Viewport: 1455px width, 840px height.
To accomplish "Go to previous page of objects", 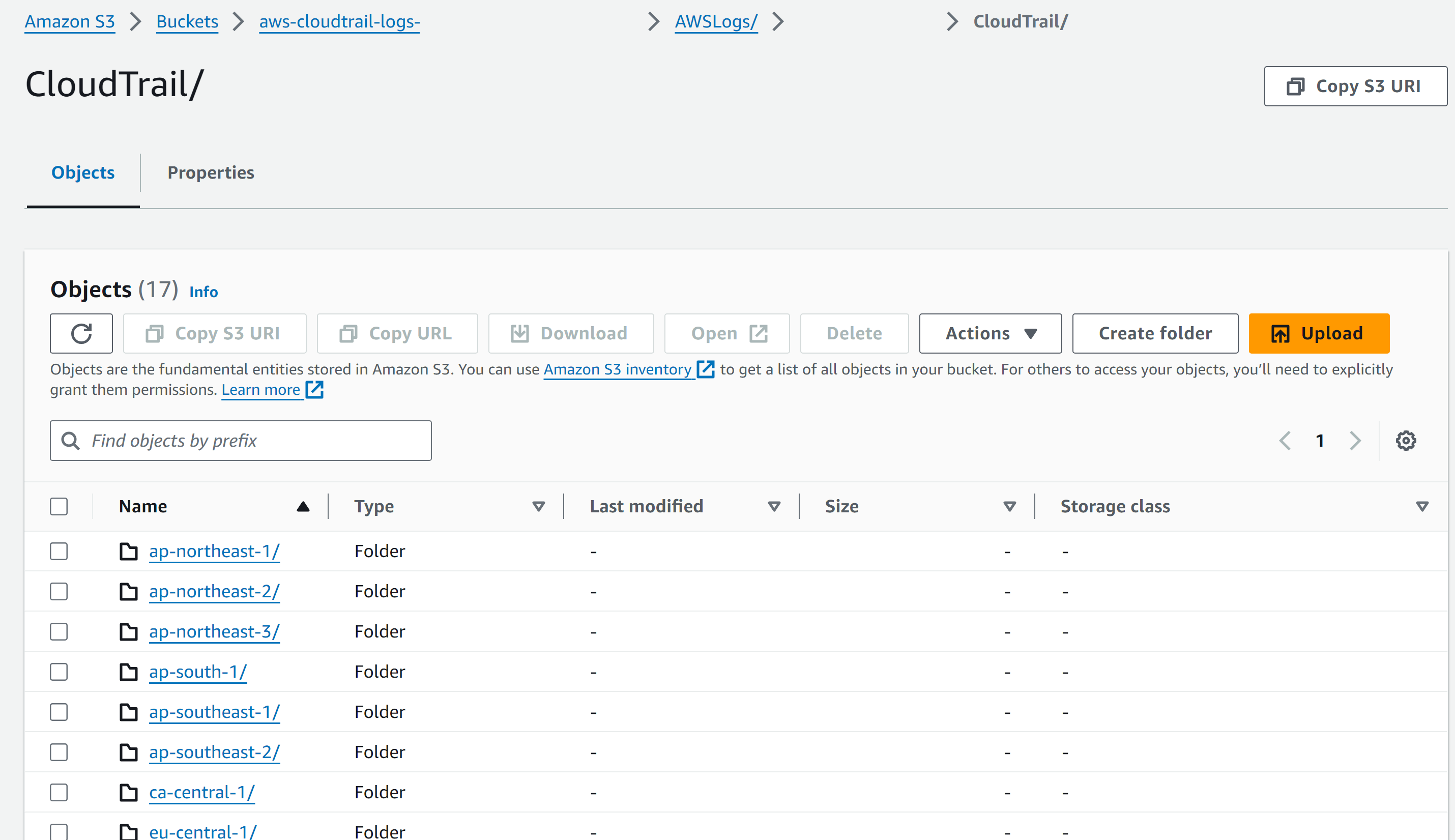I will click(x=1285, y=441).
